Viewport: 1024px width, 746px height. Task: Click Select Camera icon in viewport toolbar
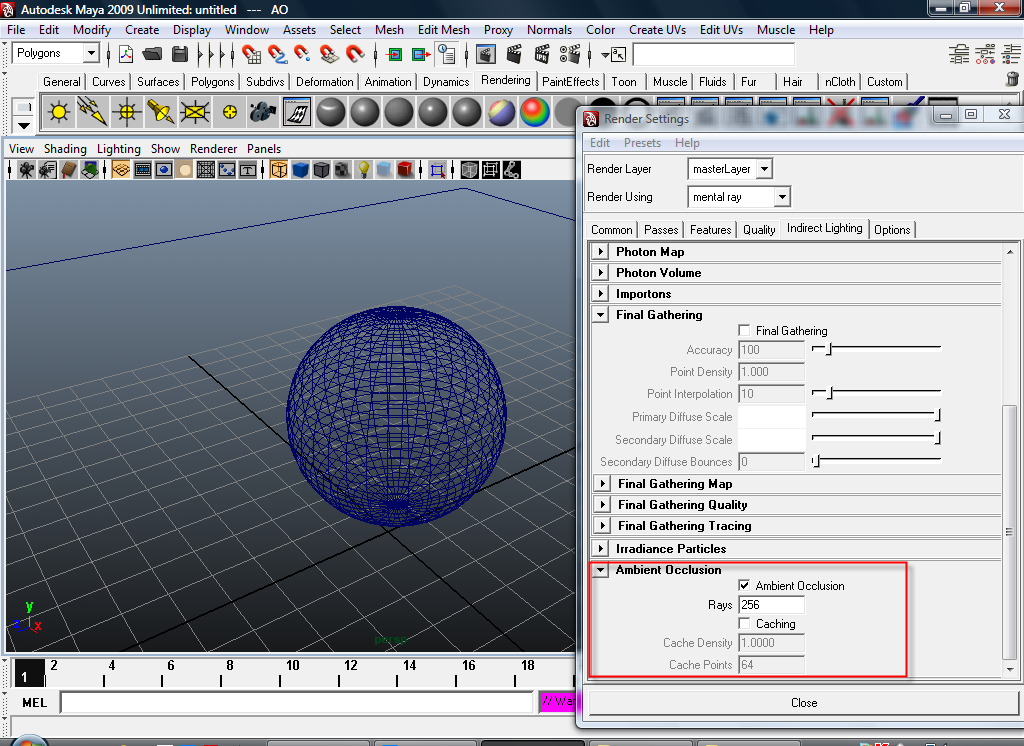pos(26,170)
